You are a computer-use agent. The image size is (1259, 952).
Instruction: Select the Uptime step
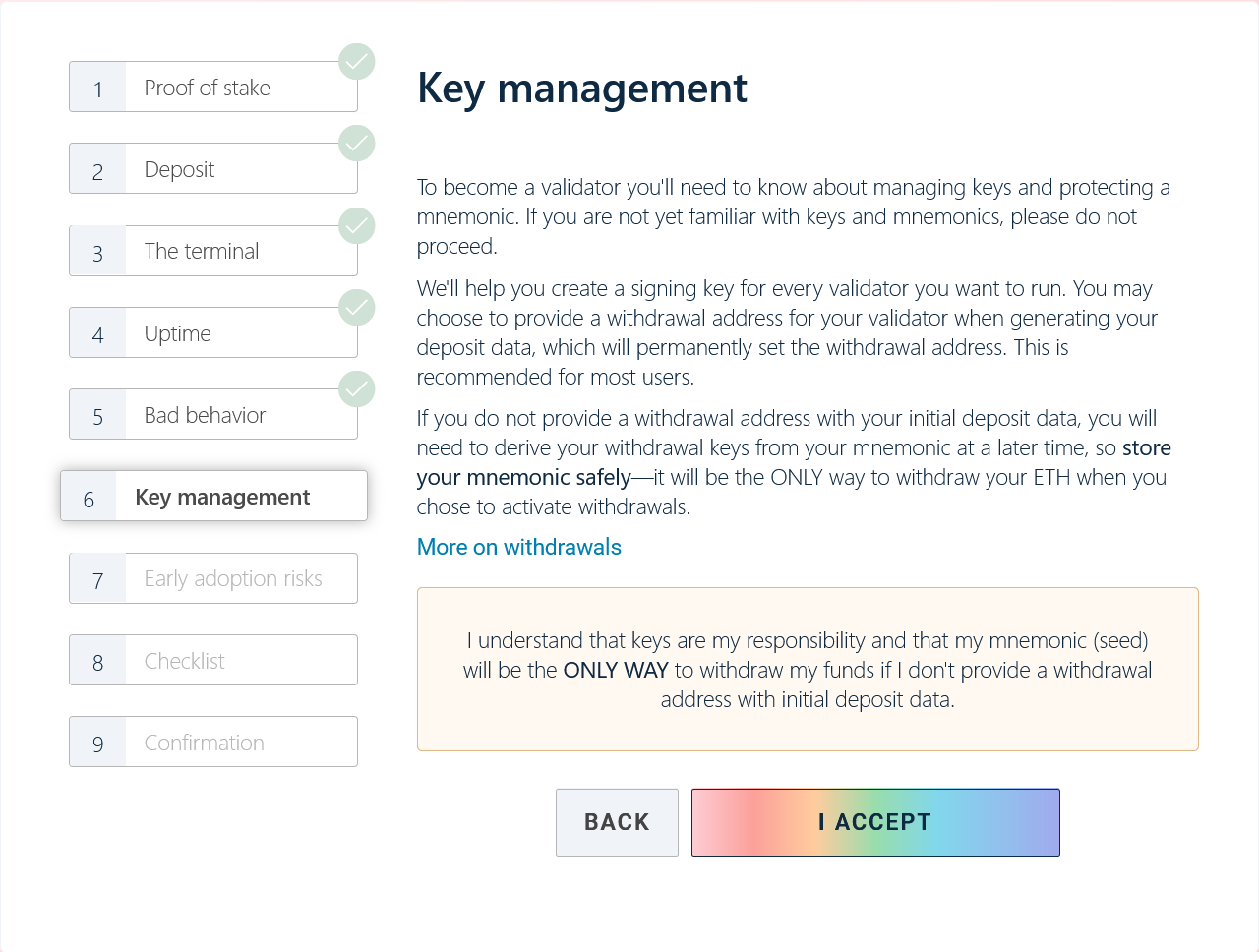(213, 333)
